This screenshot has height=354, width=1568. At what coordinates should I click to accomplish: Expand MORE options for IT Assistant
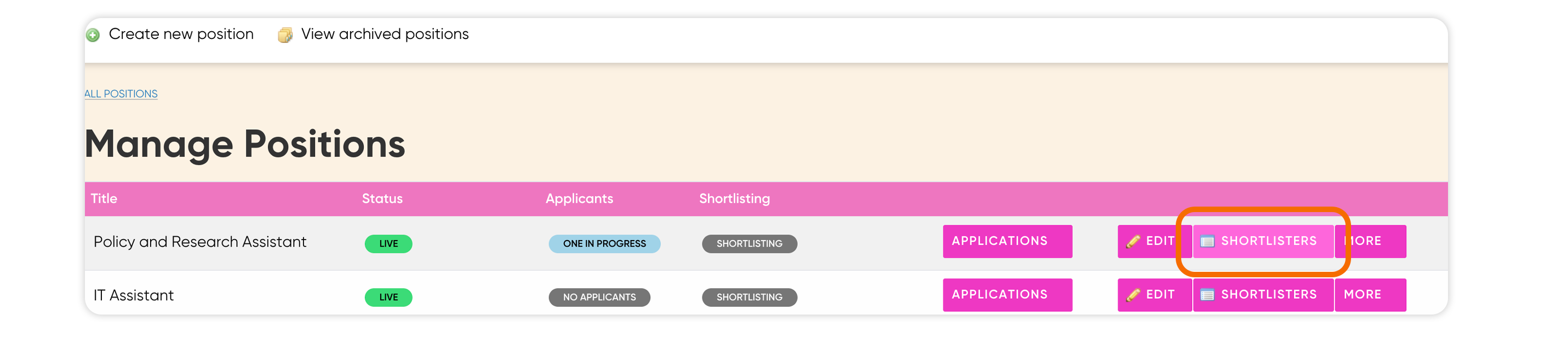(x=1370, y=295)
